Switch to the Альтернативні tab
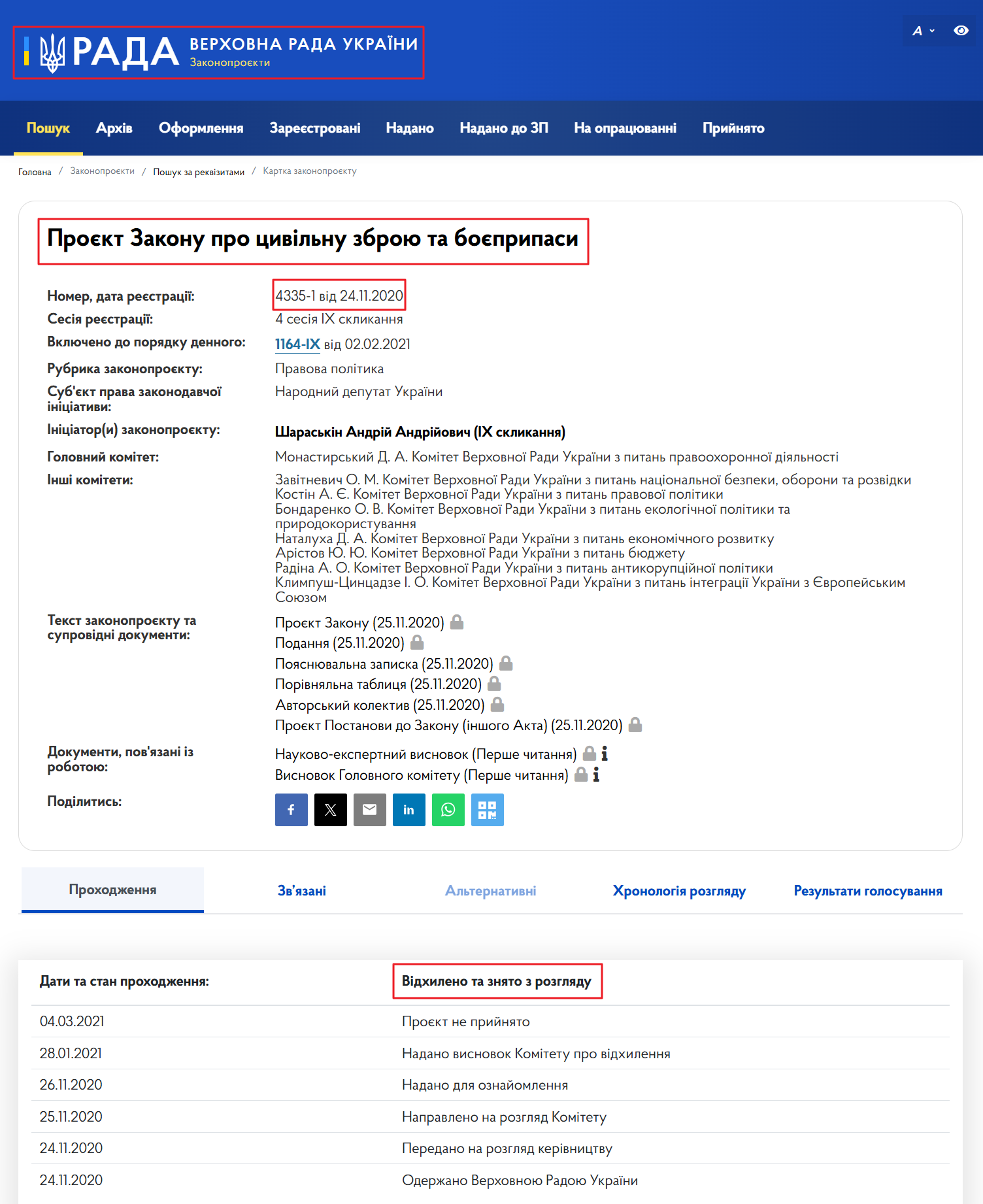 490,891
